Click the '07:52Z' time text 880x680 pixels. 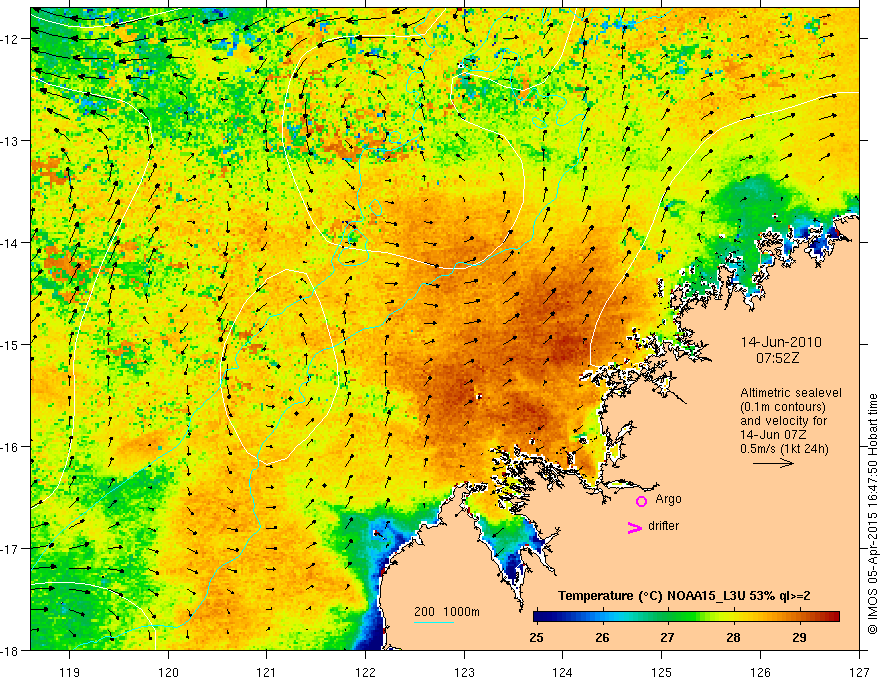point(777,358)
